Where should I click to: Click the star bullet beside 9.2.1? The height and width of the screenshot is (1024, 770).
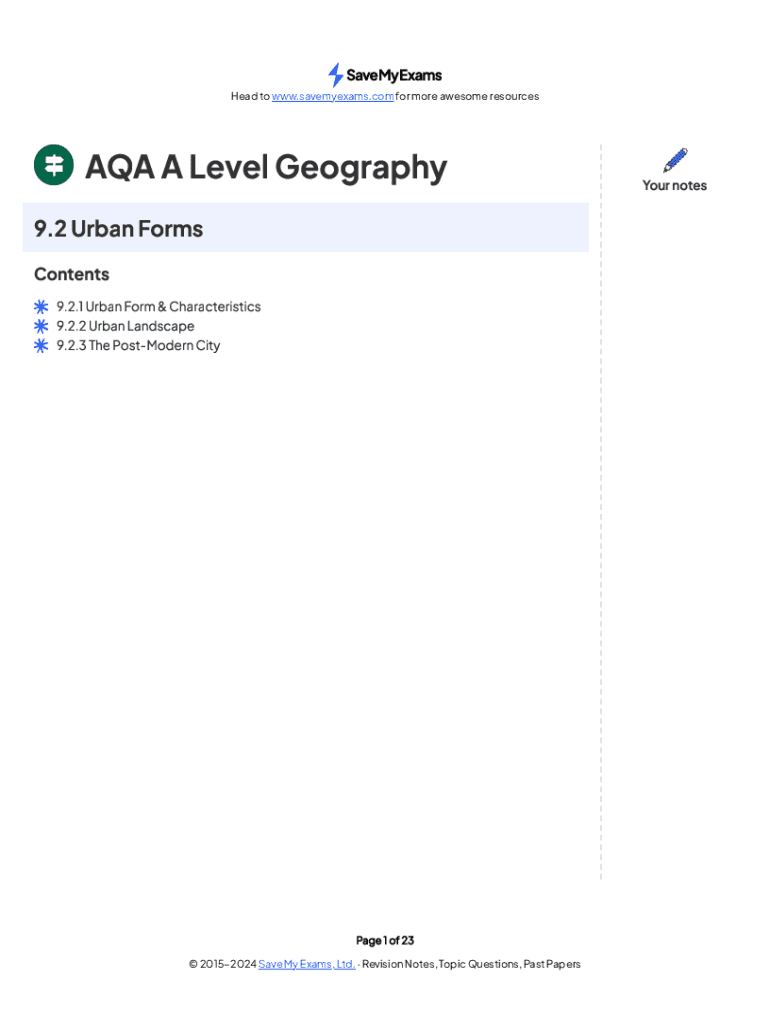point(41,307)
